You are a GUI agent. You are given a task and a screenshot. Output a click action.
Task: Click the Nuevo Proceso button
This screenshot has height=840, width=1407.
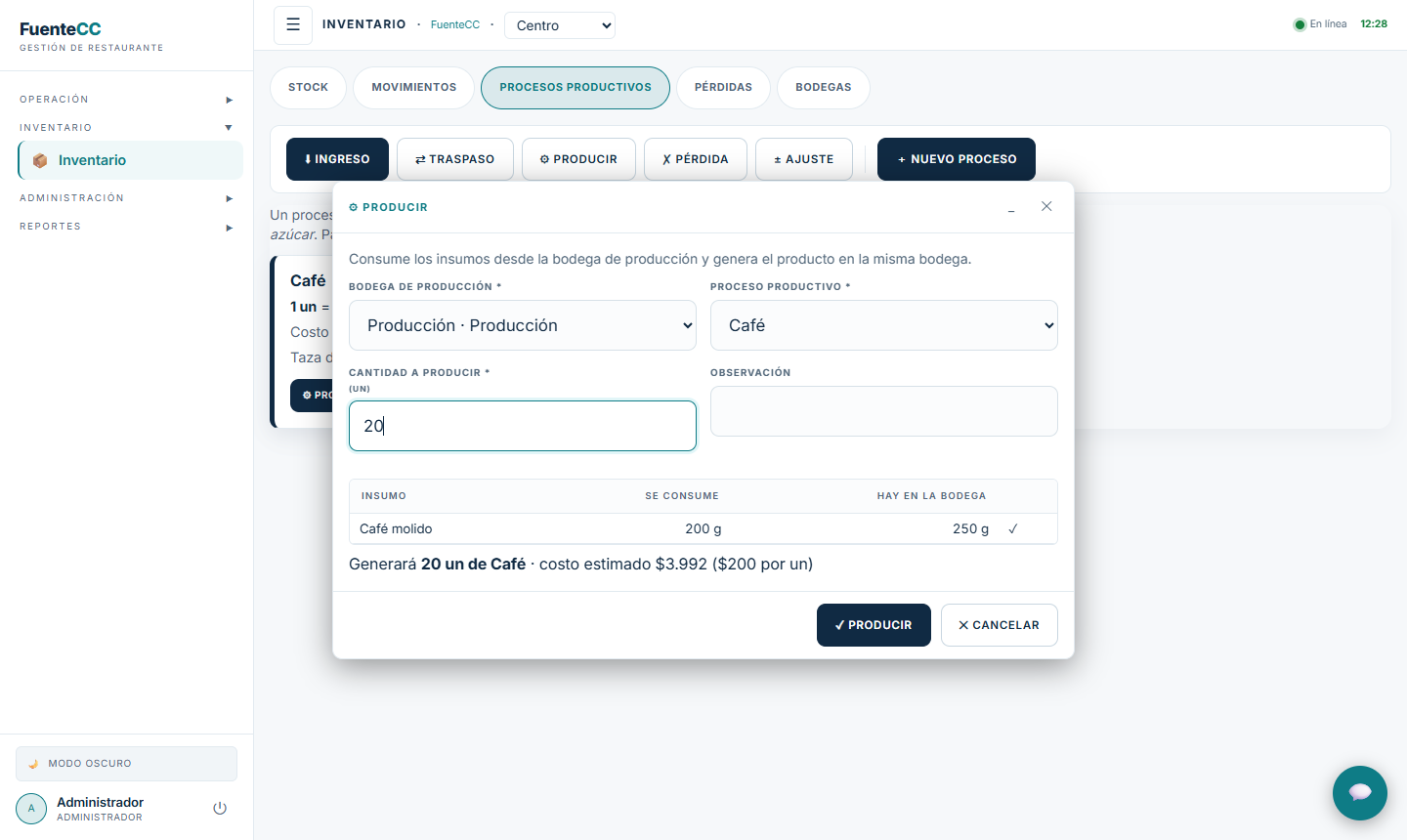(x=957, y=159)
